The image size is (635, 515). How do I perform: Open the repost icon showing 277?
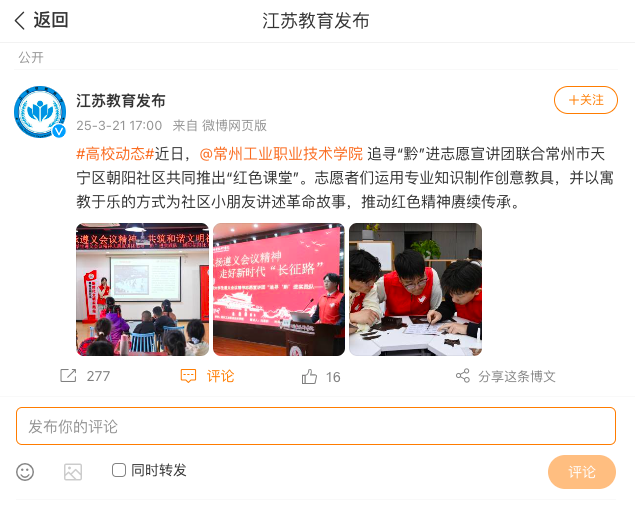tap(68, 376)
